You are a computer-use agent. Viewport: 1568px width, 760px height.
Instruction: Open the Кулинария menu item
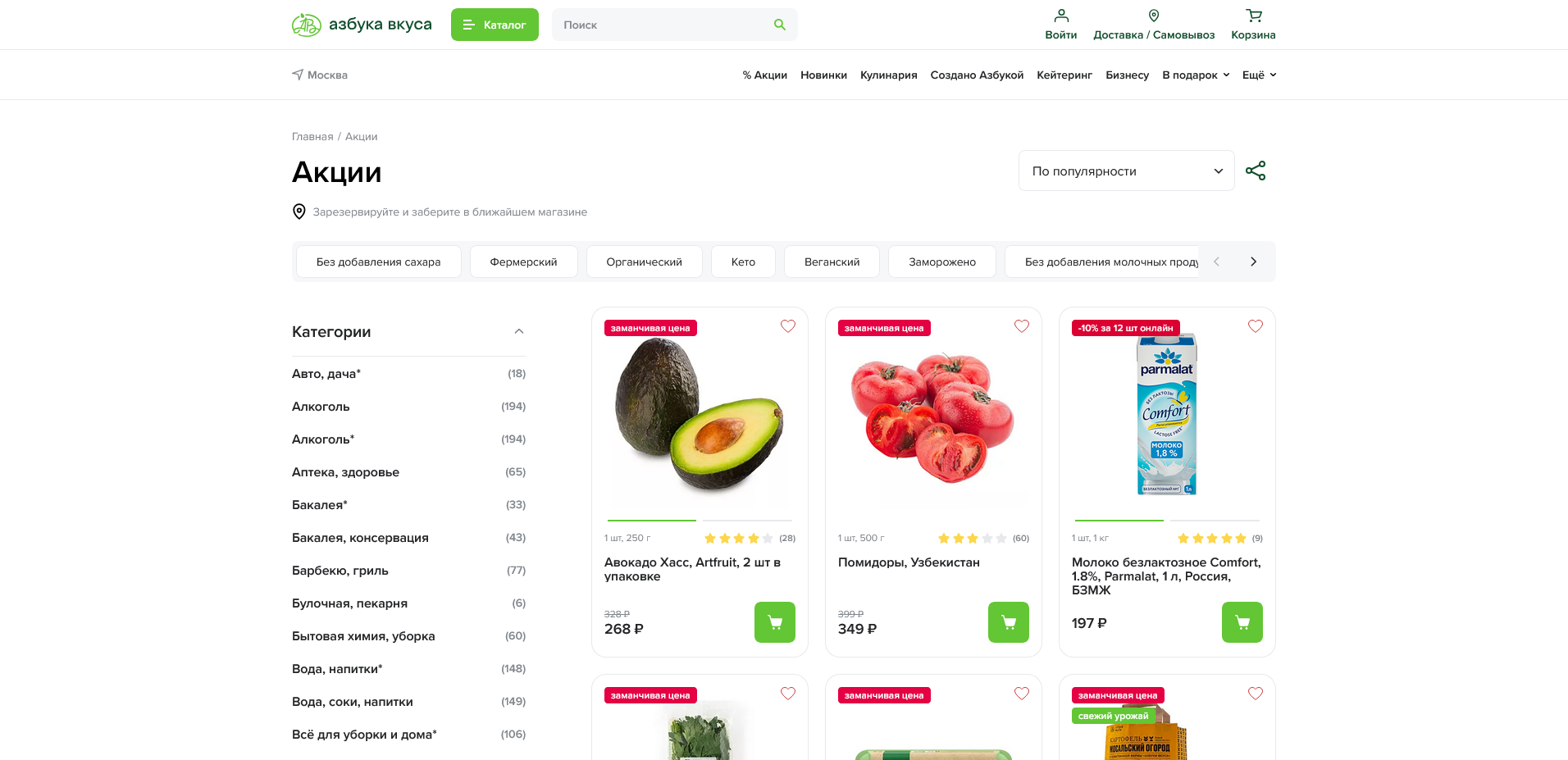(x=888, y=75)
